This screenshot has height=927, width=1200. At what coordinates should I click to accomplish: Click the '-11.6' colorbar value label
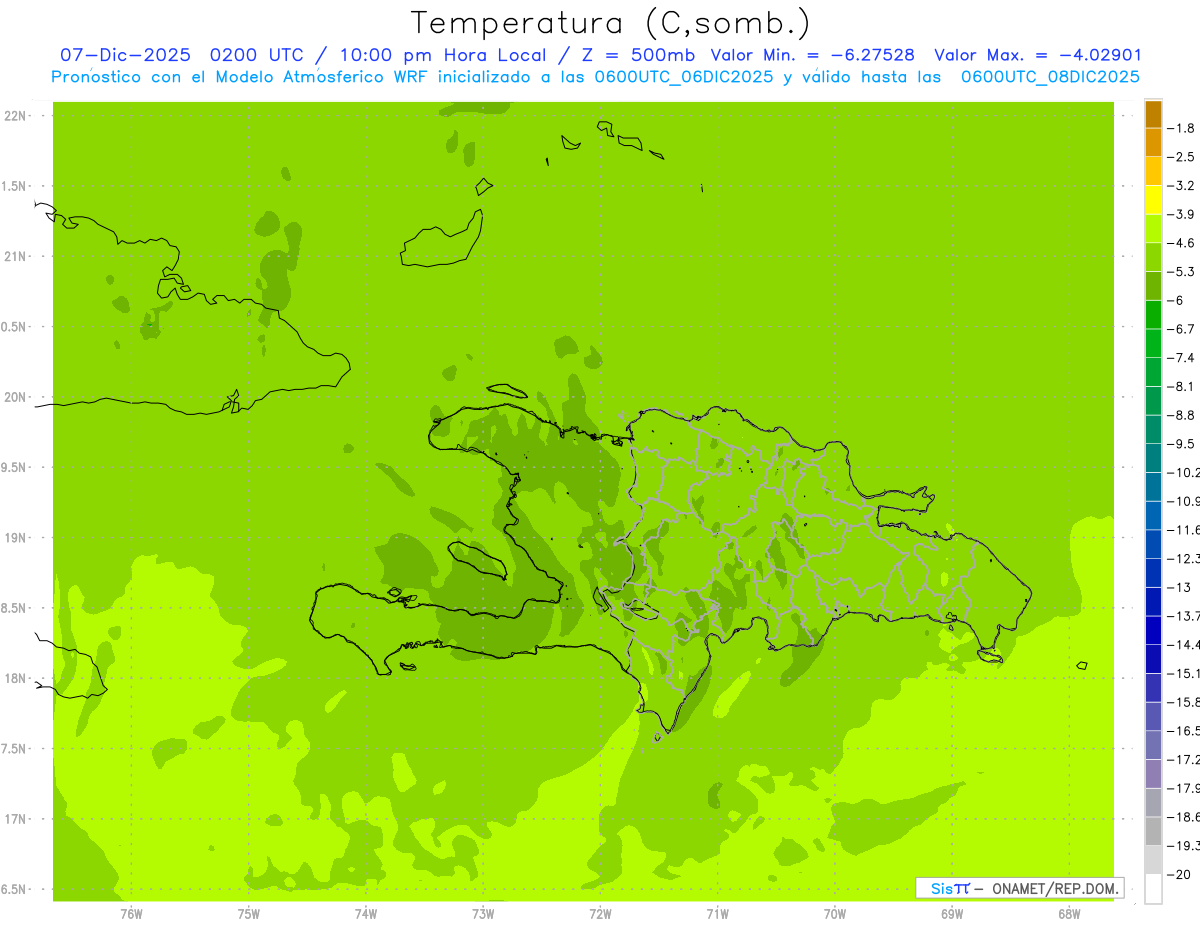(1184, 529)
